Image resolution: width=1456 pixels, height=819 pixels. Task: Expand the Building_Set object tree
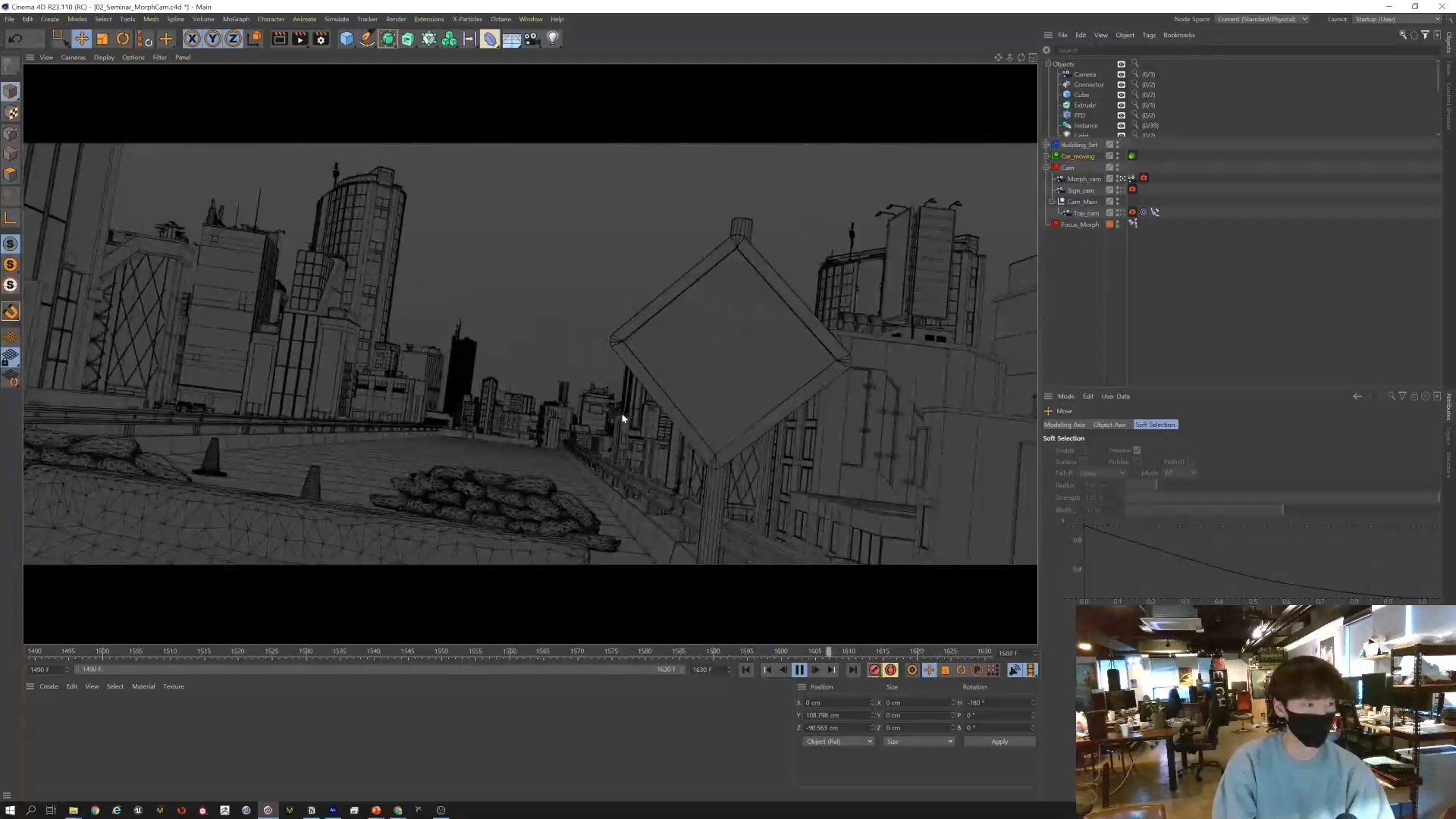click(x=1047, y=145)
